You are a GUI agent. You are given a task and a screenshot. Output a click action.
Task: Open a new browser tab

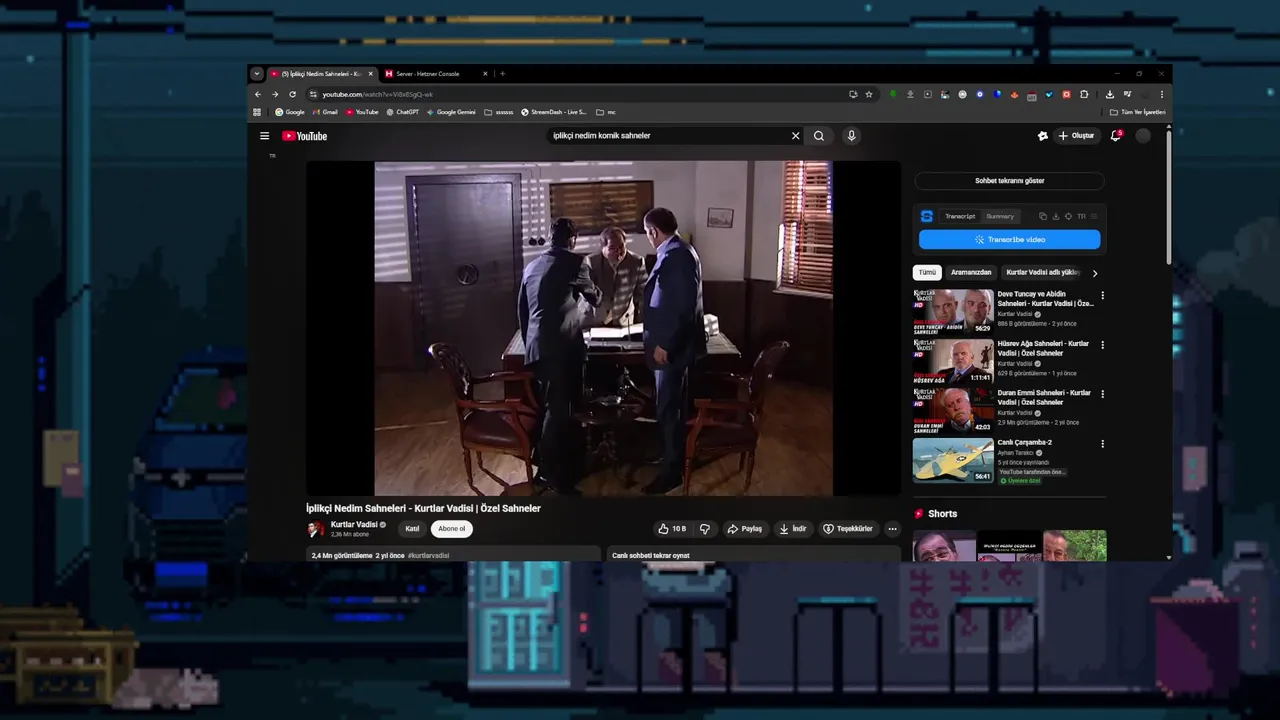pyautogui.click(x=502, y=74)
